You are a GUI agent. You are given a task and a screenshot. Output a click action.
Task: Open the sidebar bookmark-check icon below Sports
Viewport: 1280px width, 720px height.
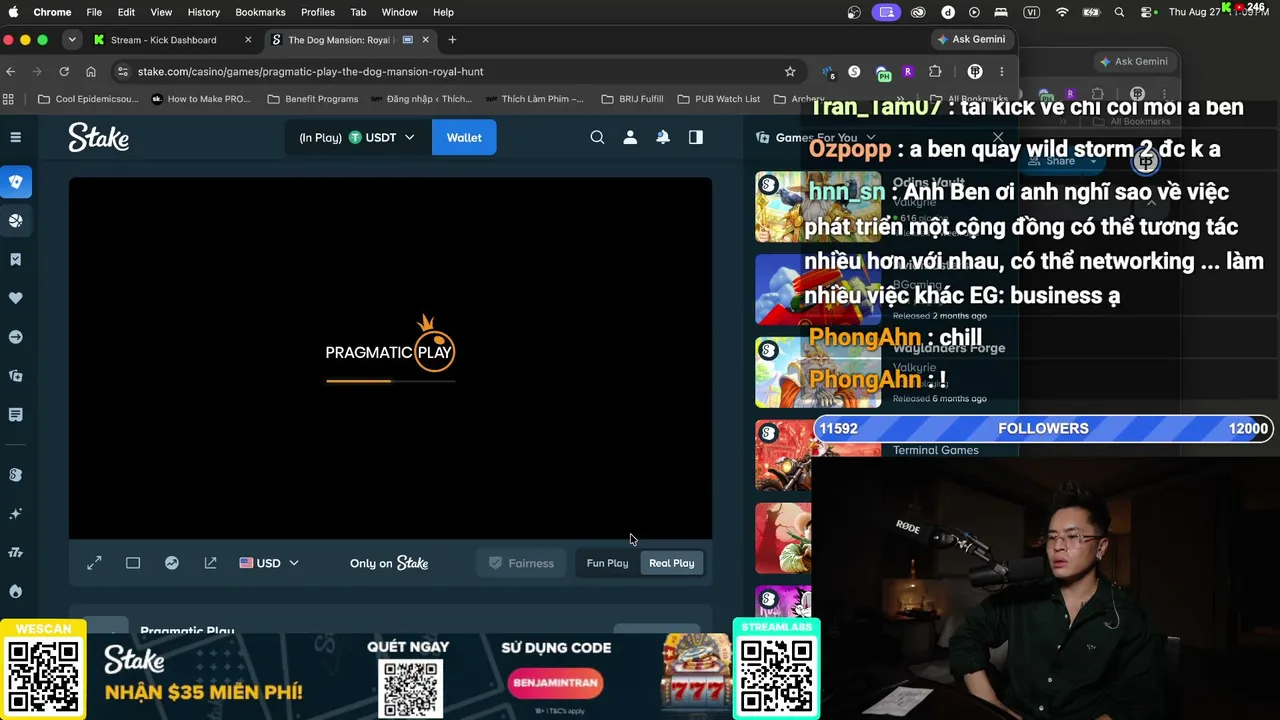15,260
